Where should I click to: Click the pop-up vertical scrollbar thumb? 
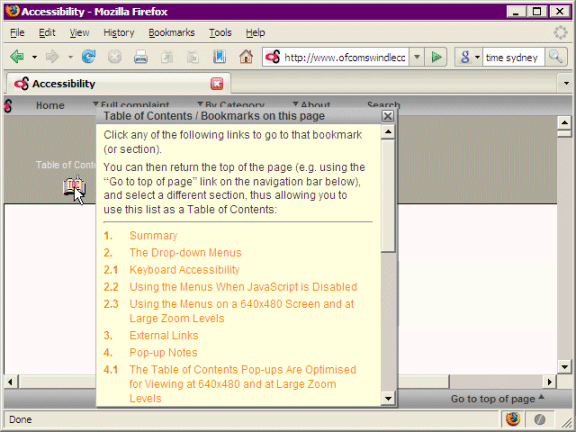tap(388, 195)
